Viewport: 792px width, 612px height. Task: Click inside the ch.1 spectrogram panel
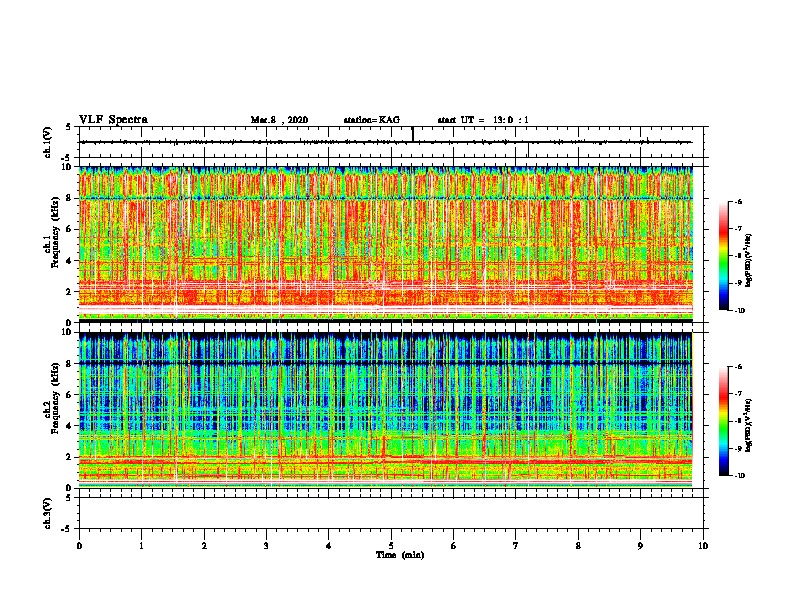[386, 244]
